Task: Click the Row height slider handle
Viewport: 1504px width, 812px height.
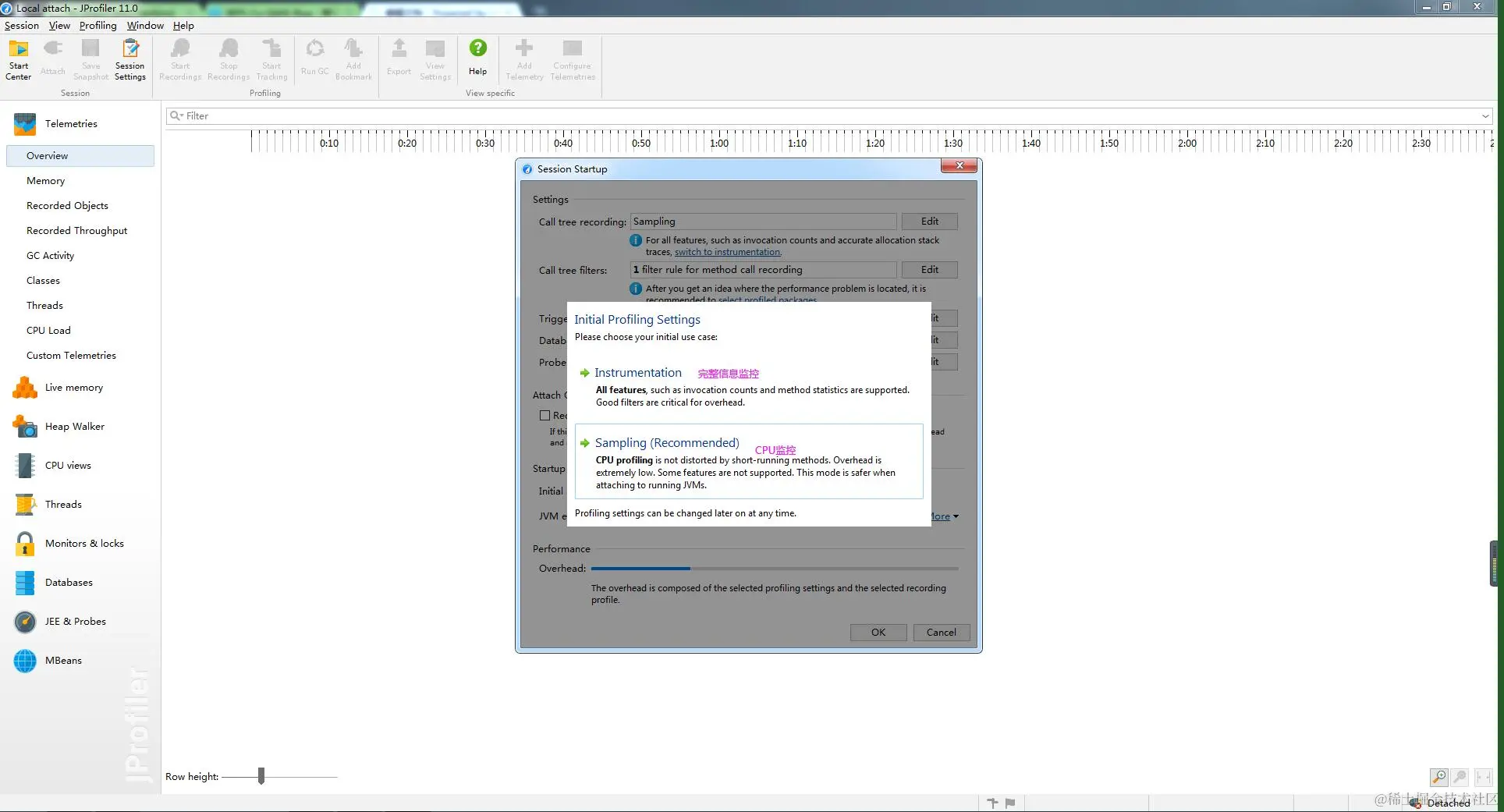Action: tap(261, 776)
